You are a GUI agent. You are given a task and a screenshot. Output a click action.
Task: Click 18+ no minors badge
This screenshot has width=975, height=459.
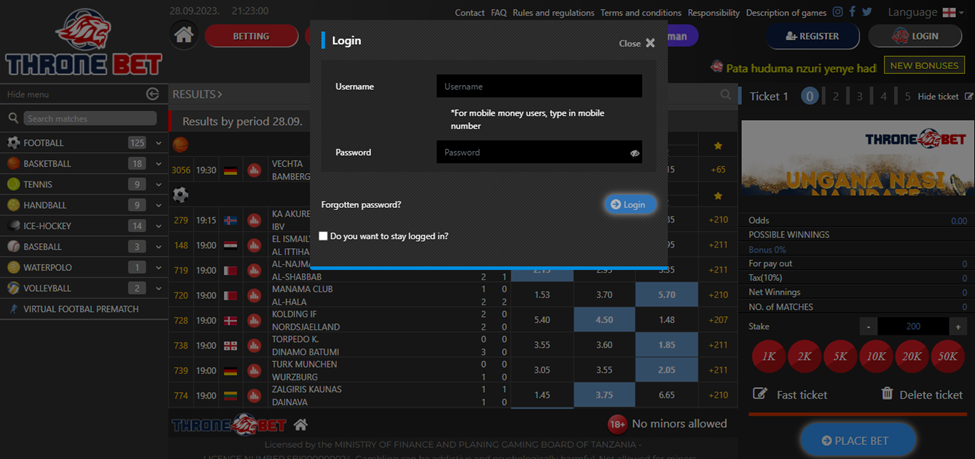[x=617, y=424]
